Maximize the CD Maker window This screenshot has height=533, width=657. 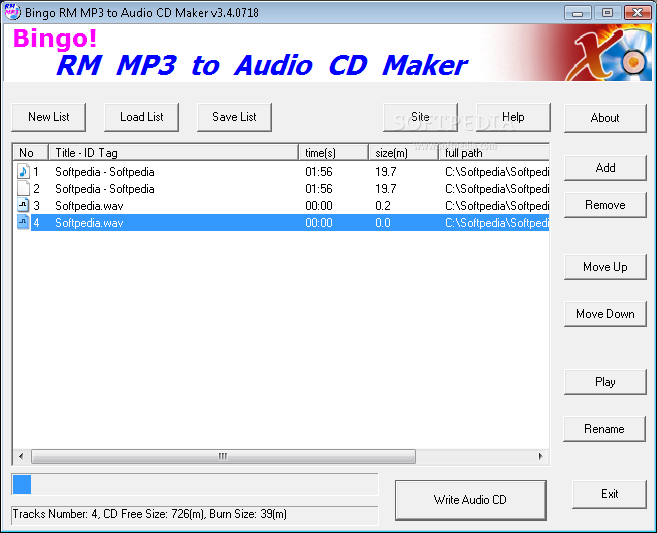coord(607,13)
